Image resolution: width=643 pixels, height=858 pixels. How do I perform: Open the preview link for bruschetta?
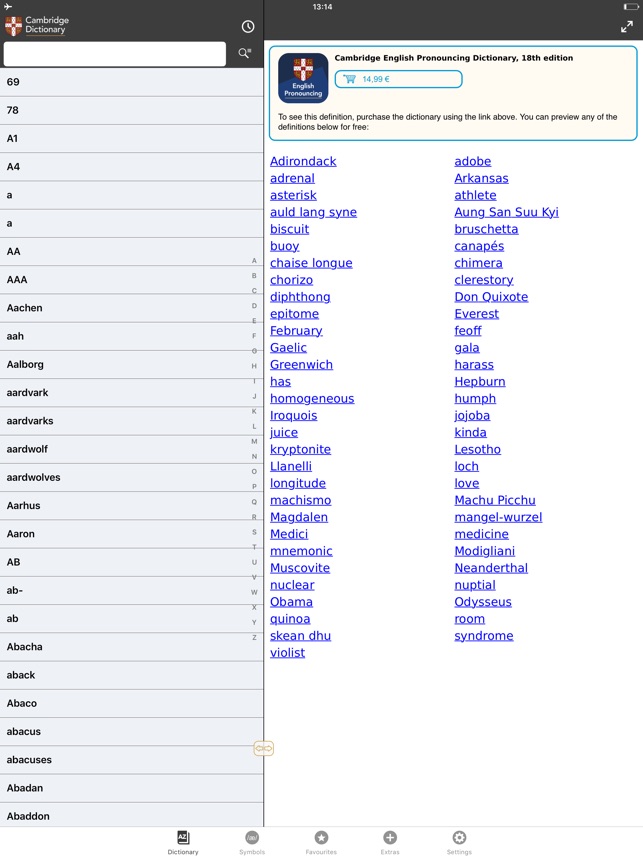point(486,229)
